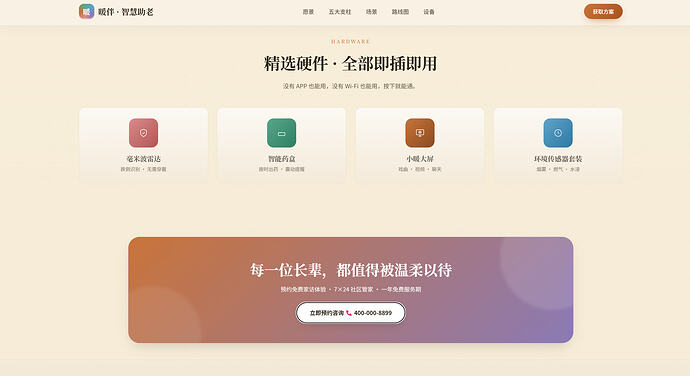The width and height of the screenshot is (690, 376).
Task: Click the 暖伴·智慧助老 brand name
Action: tap(125, 12)
